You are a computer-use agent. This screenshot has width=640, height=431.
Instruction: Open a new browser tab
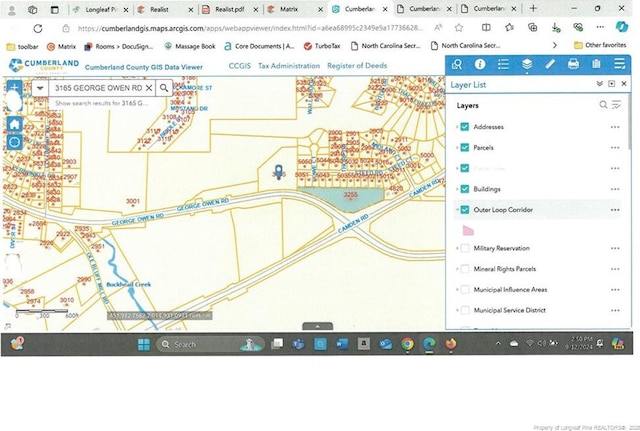click(x=533, y=9)
